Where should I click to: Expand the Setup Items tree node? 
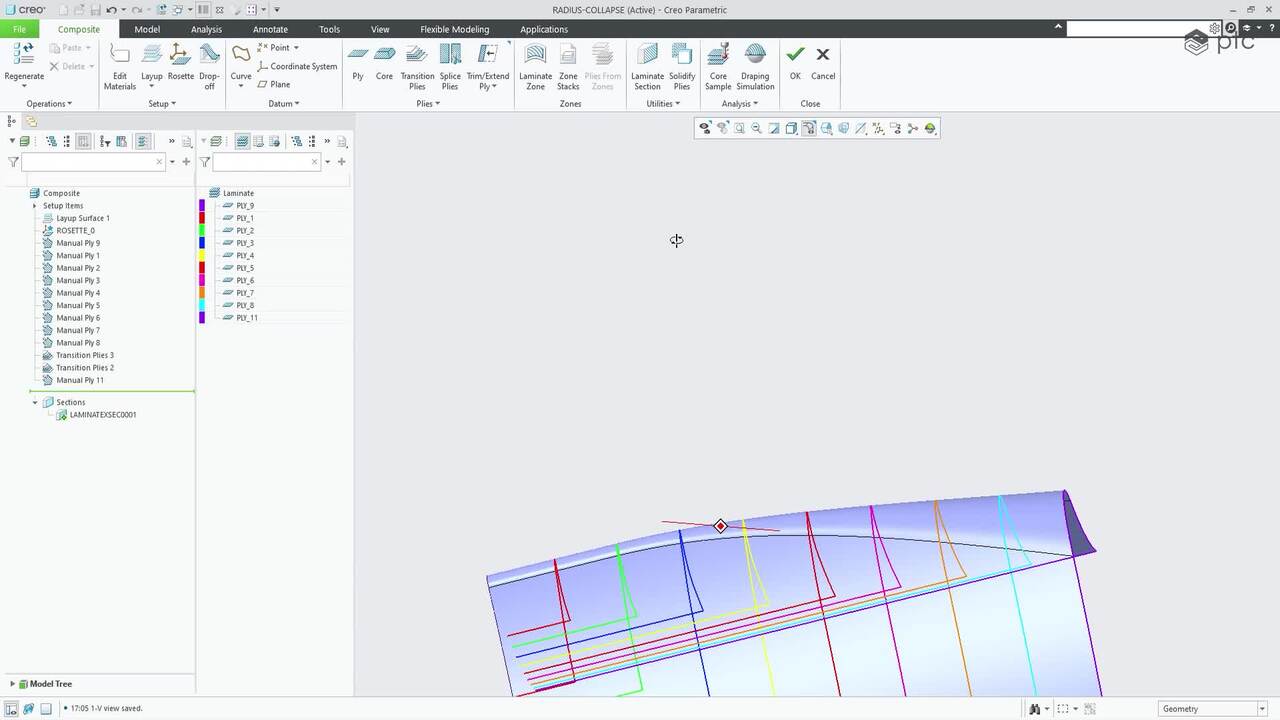35,206
